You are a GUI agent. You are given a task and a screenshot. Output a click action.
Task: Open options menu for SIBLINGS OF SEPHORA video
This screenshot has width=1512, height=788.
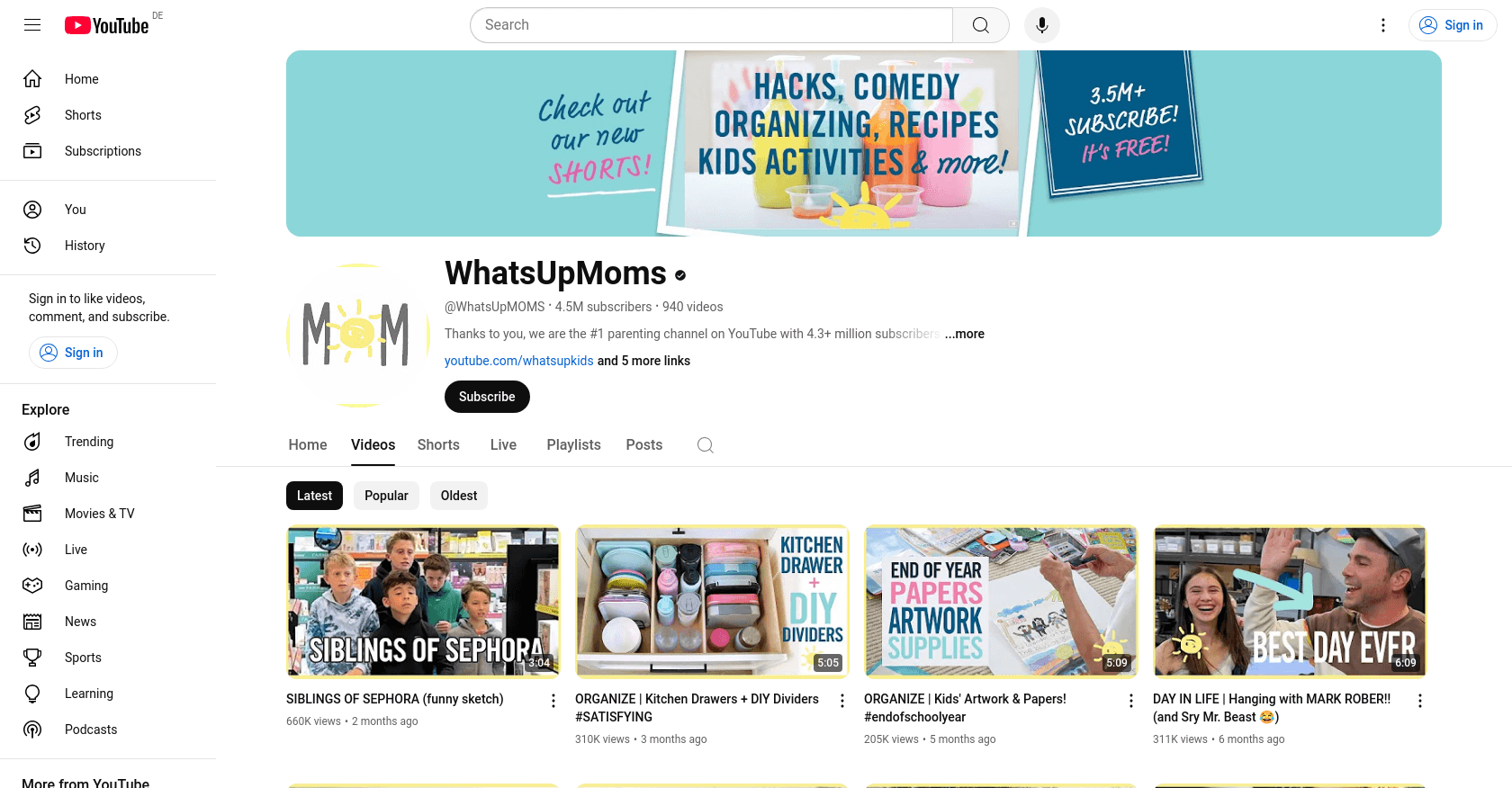tap(553, 701)
